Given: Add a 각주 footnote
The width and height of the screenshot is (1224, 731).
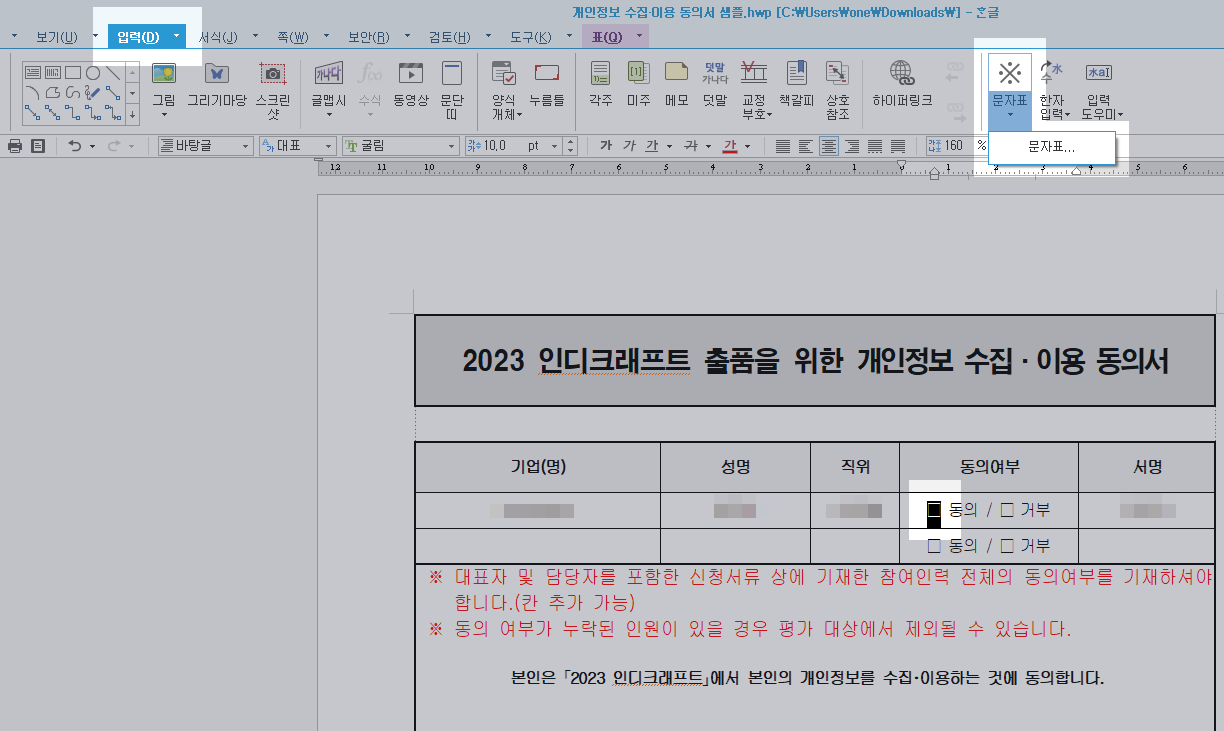Looking at the screenshot, I should (600, 85).
